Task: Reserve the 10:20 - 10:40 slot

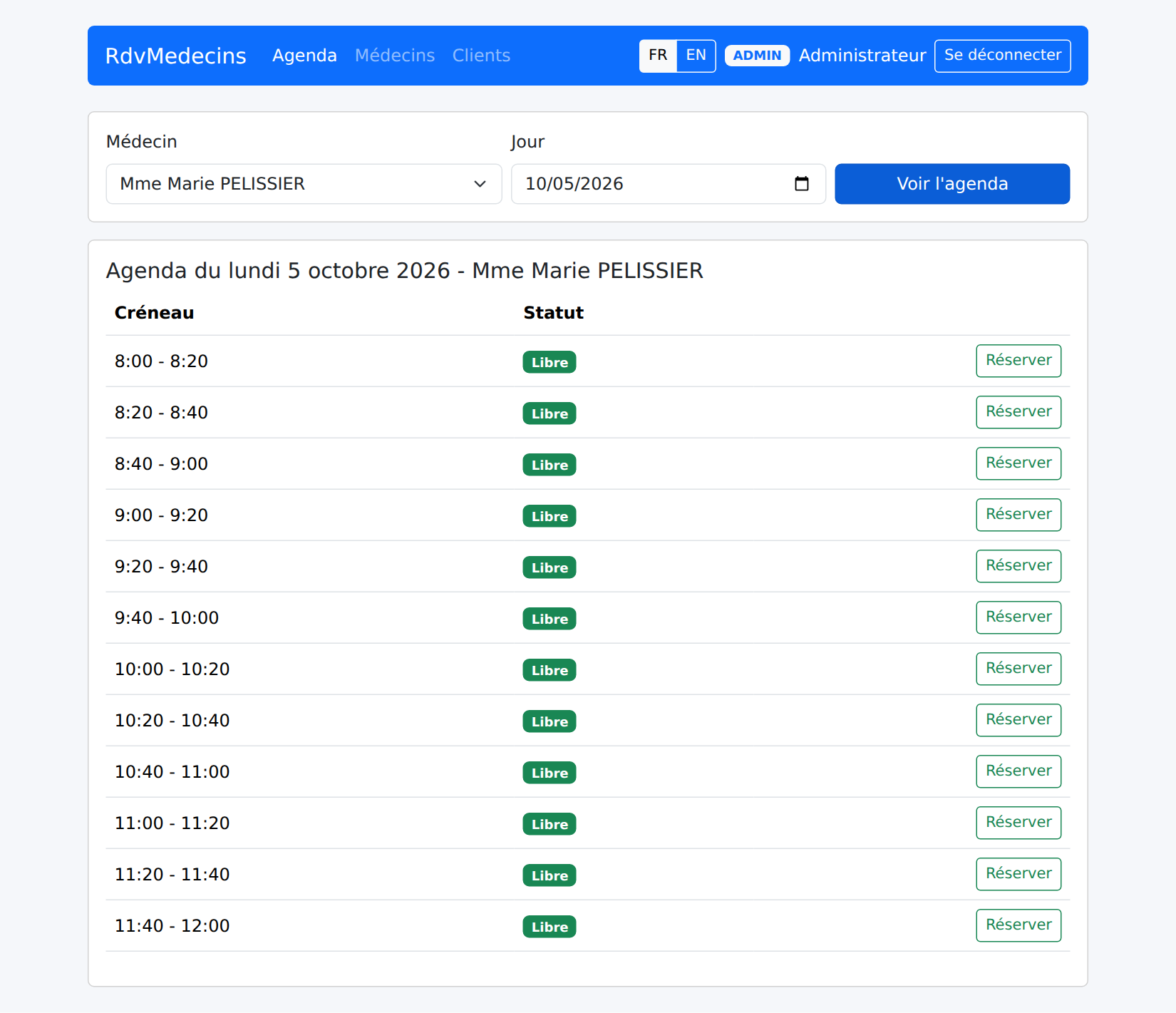Action: 1018,720
